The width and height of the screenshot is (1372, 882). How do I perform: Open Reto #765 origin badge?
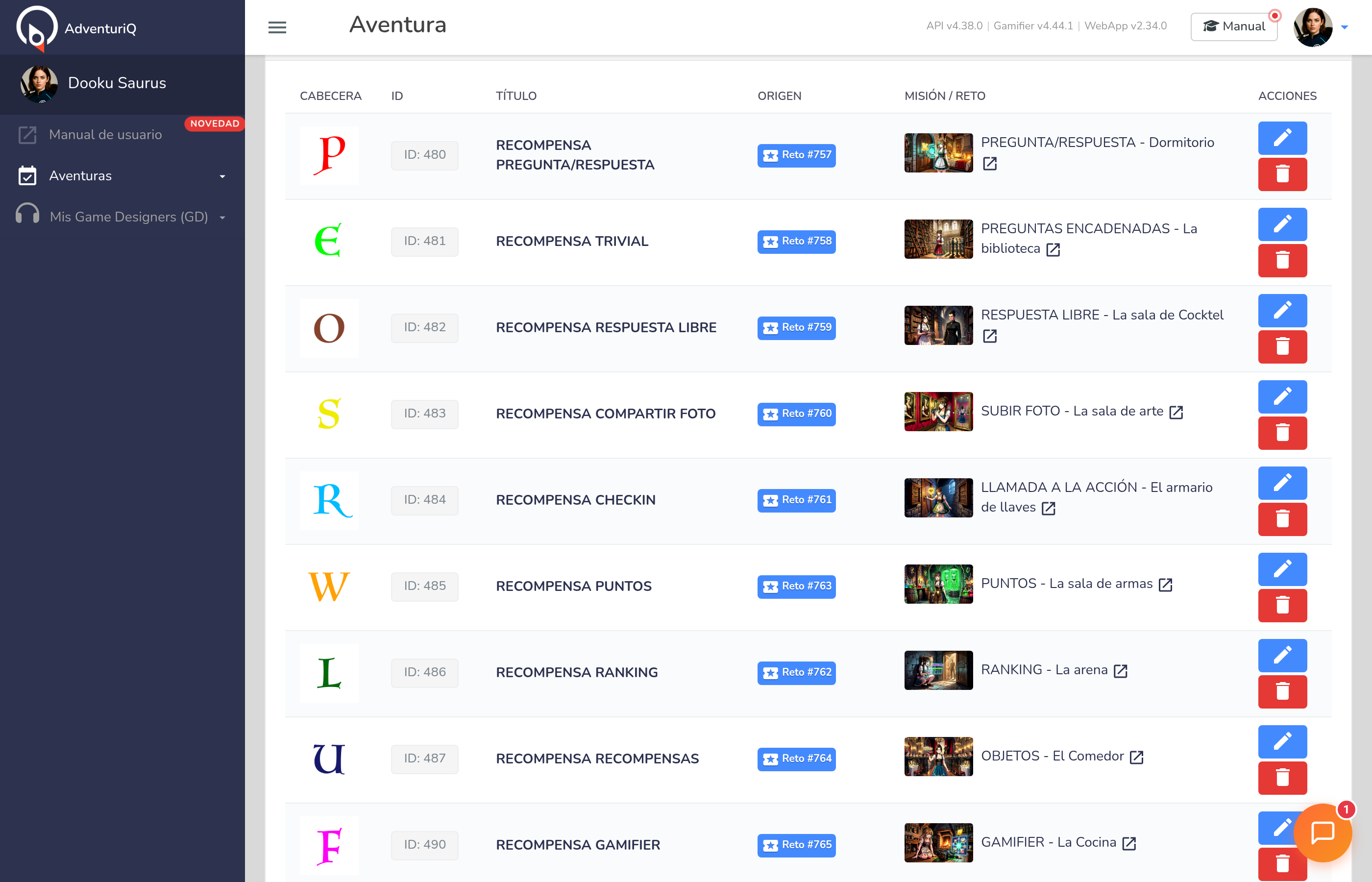(x=796, y=845)
